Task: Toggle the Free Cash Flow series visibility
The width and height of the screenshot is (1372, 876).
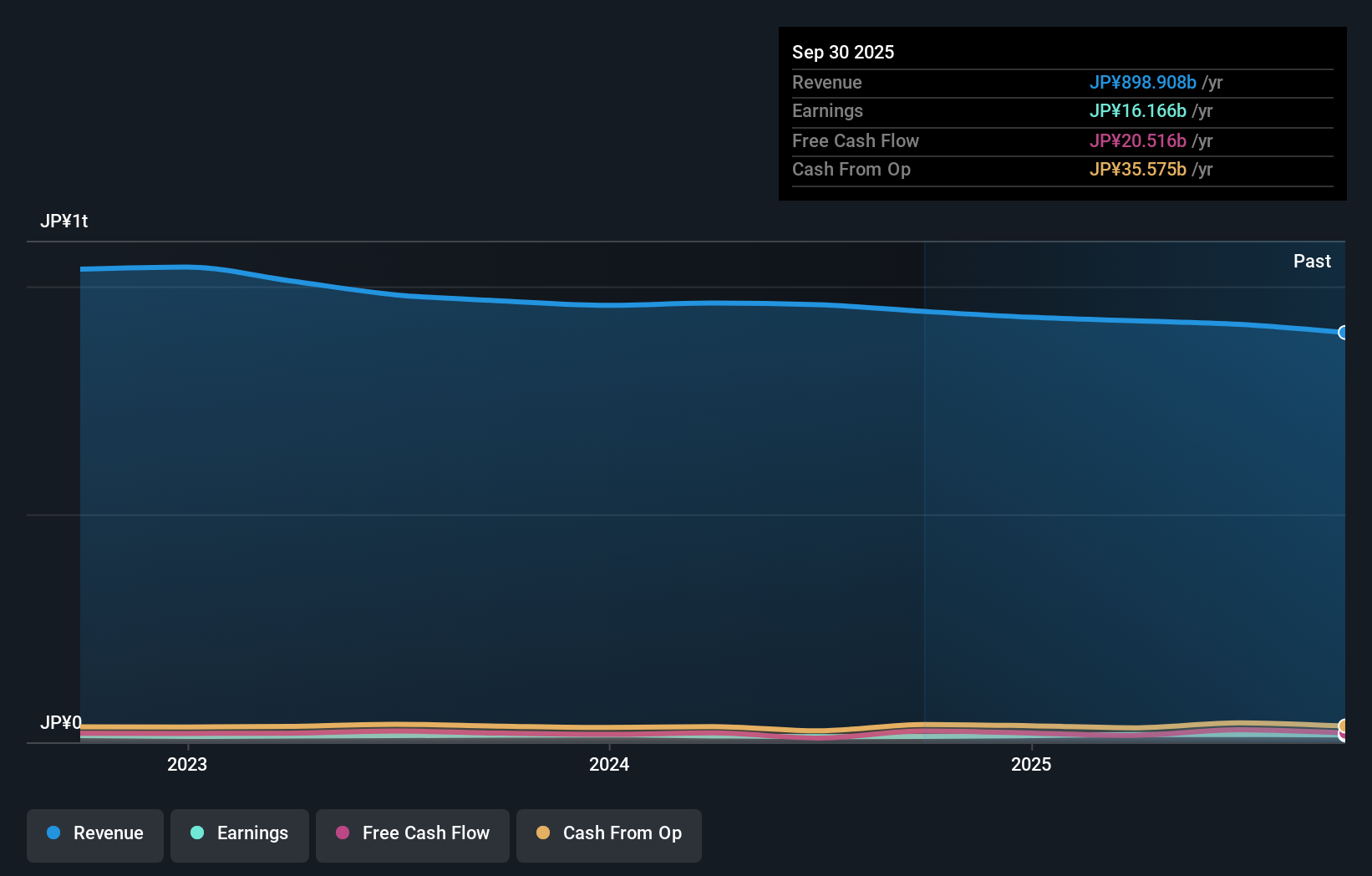Action: point(412,833)
